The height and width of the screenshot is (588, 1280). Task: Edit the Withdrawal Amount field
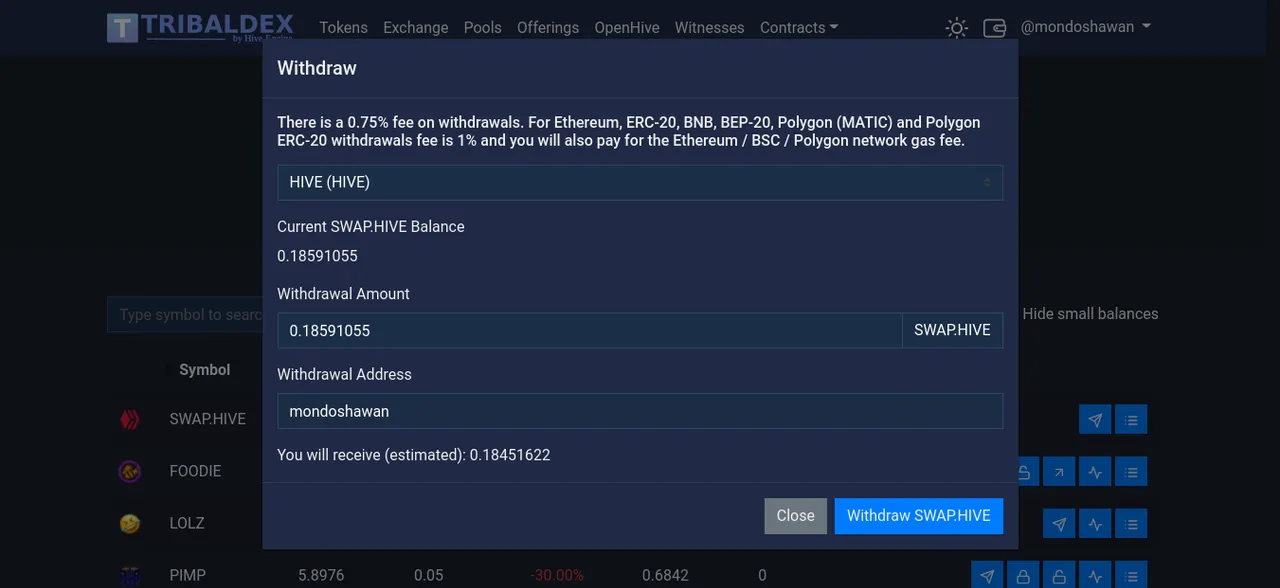(589, 330)
